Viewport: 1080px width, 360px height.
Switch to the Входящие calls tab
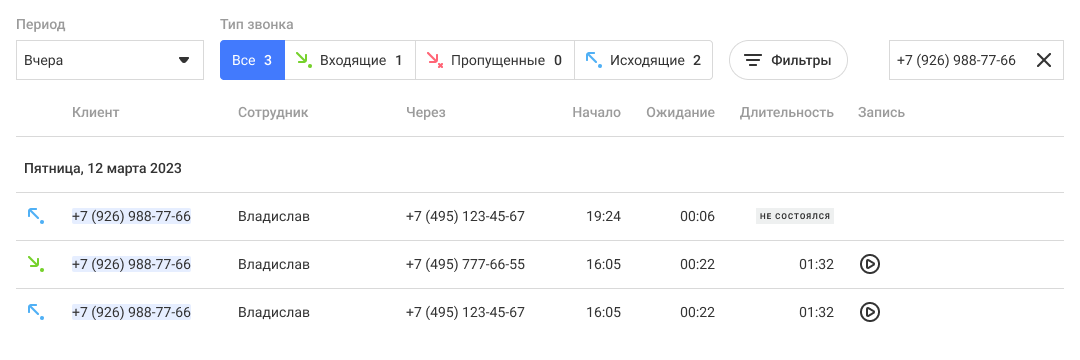350,61
